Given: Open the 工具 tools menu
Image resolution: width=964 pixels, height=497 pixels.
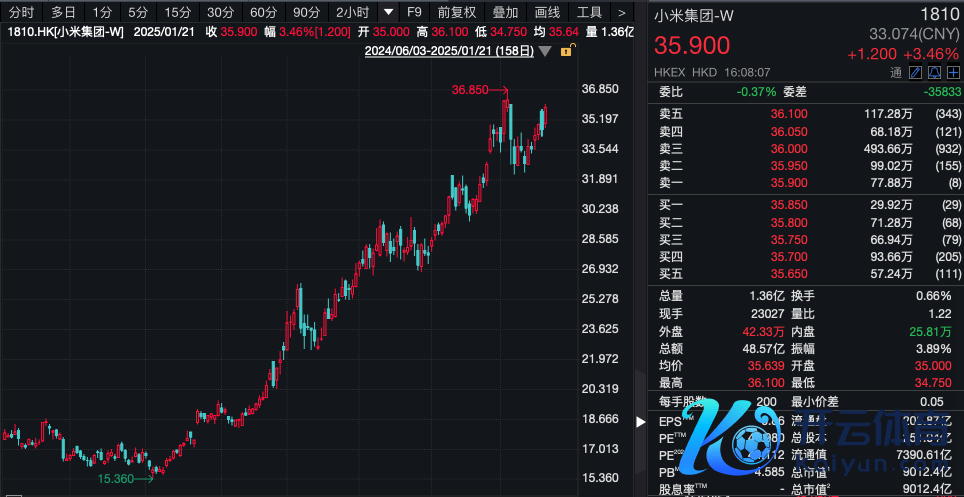Looking at the screenshot, I should pyautogui.click(x=590, y=13).
